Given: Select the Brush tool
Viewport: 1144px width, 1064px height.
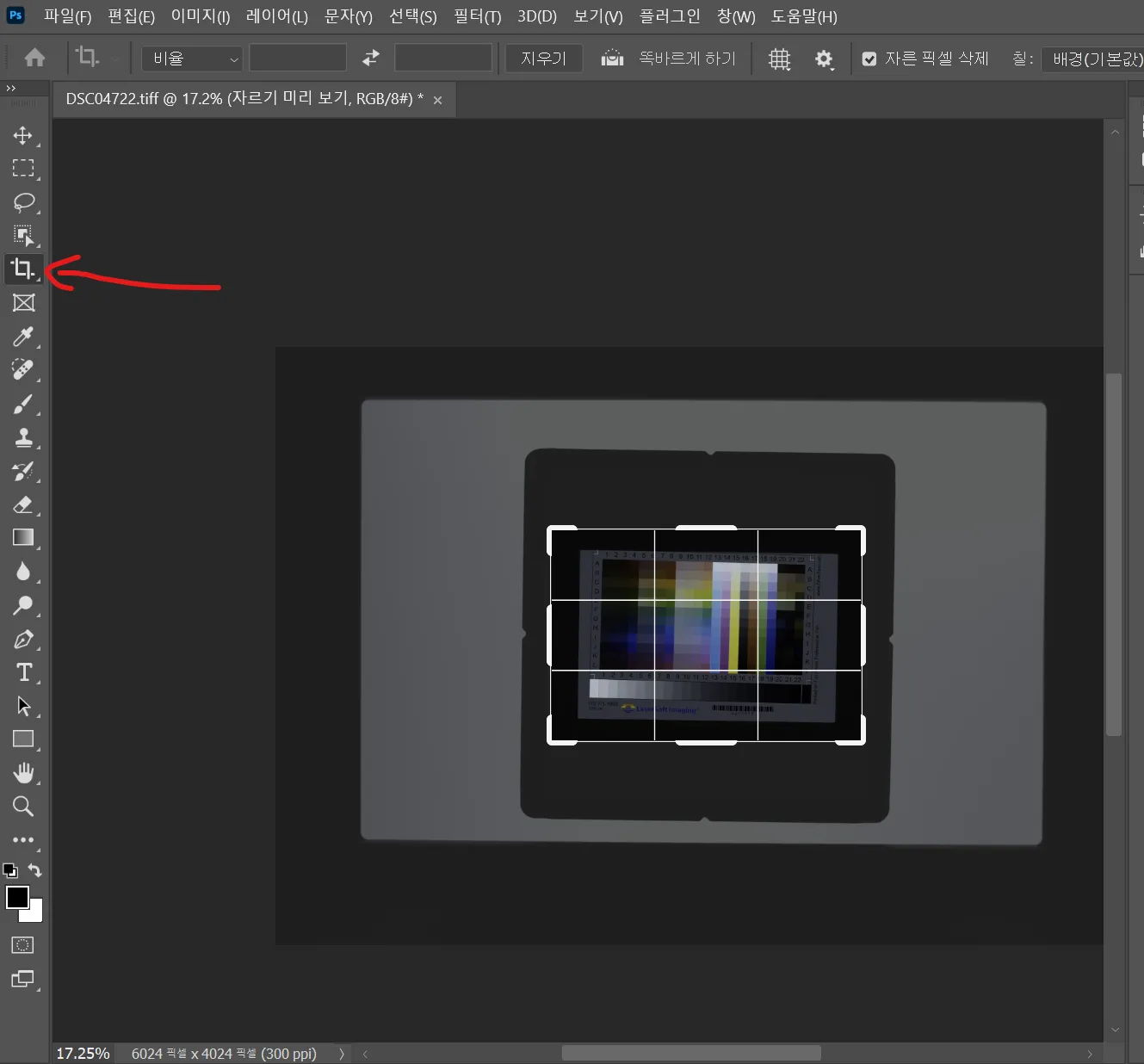Looking at the screenshot, I should [23, 404].
